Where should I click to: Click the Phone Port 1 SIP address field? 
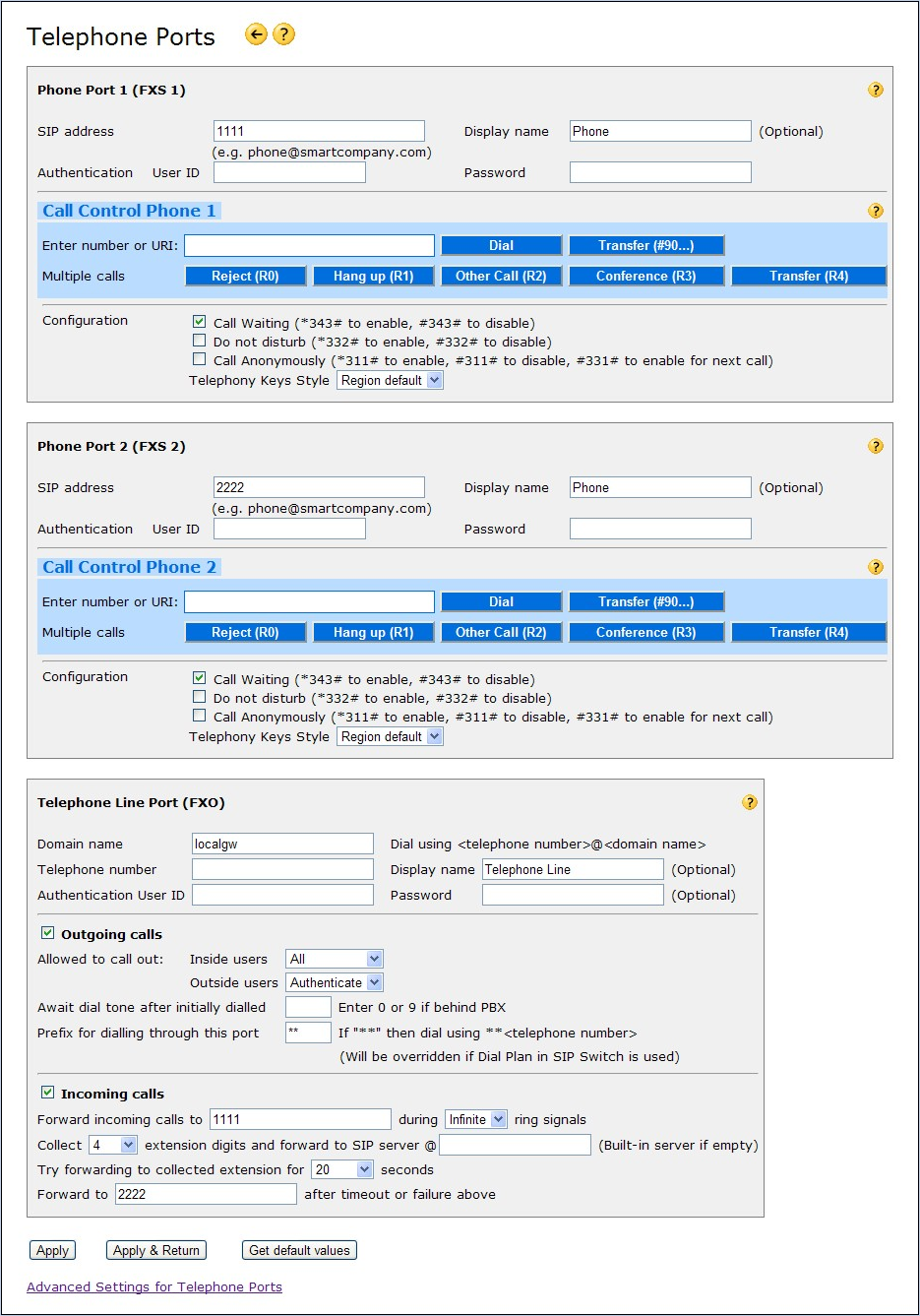tap(319, 131)
